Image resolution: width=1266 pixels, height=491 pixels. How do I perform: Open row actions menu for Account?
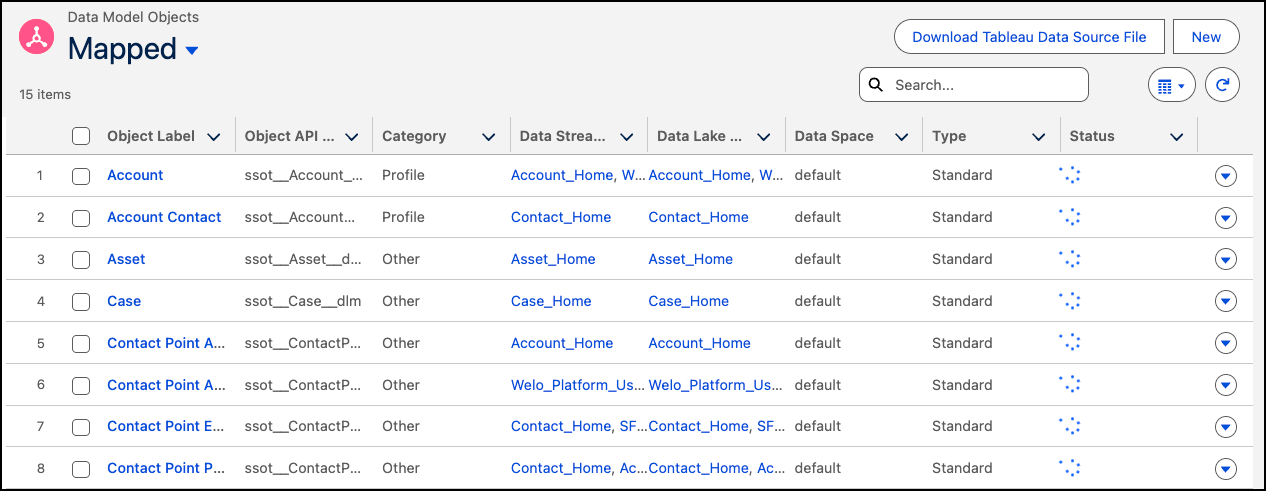[x=1225, y=176]
